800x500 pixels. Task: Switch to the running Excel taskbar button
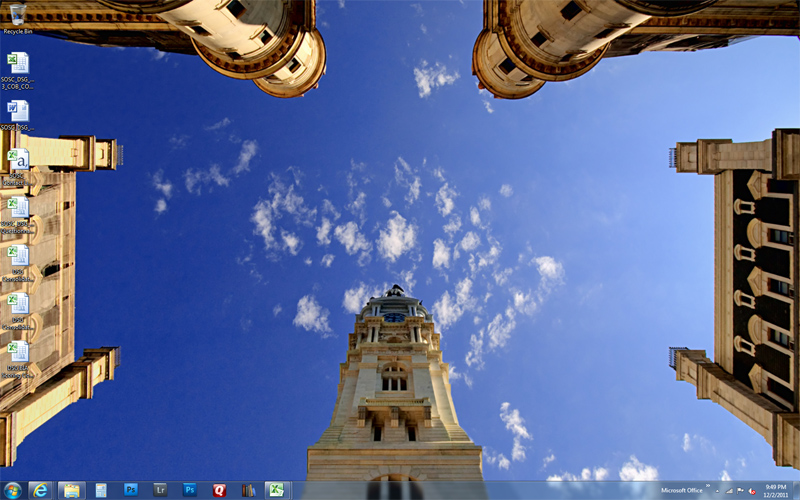[276, 490]
